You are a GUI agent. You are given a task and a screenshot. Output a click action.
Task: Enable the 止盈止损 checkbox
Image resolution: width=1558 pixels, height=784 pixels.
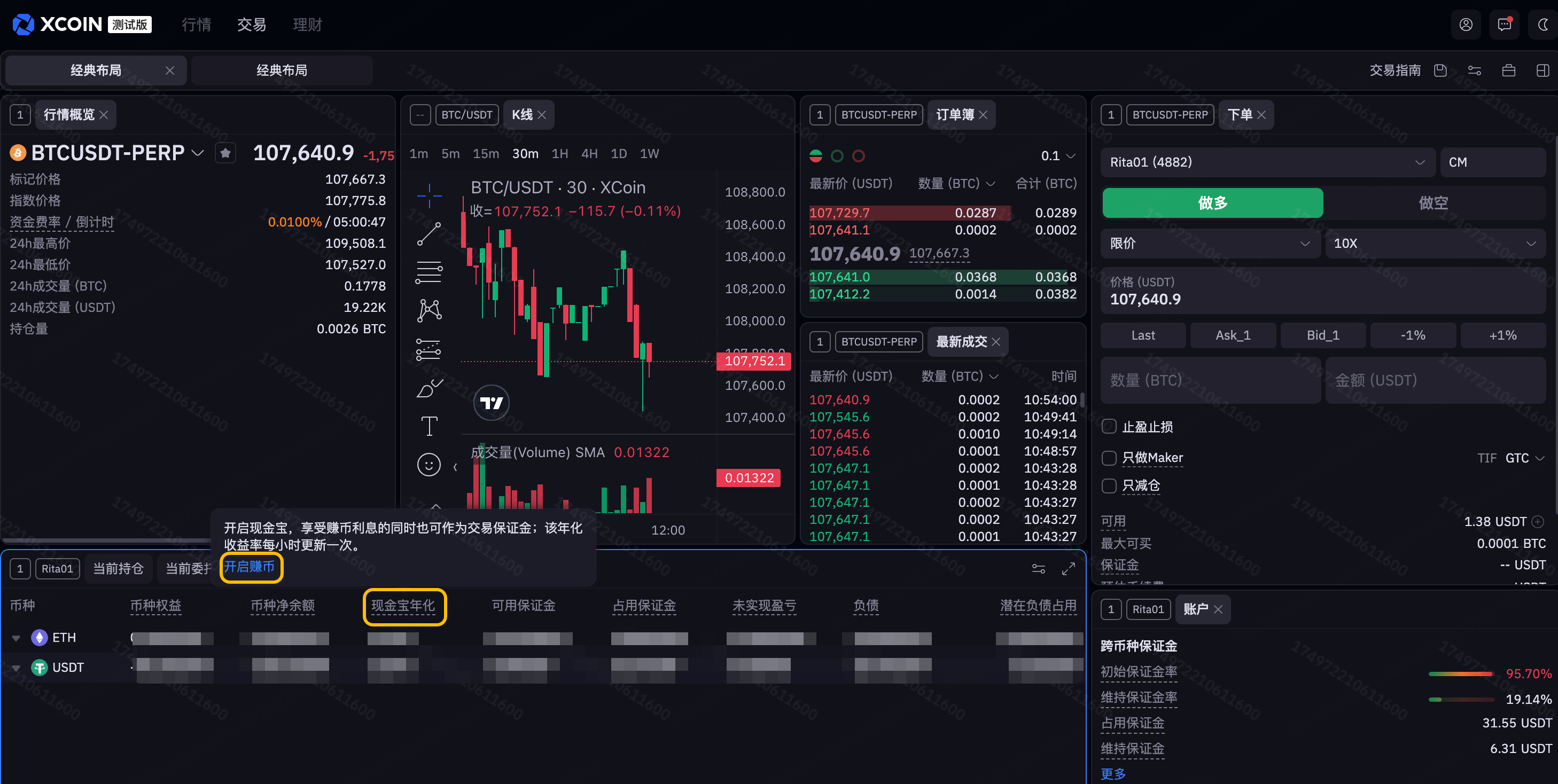[x=1109, y=427]
